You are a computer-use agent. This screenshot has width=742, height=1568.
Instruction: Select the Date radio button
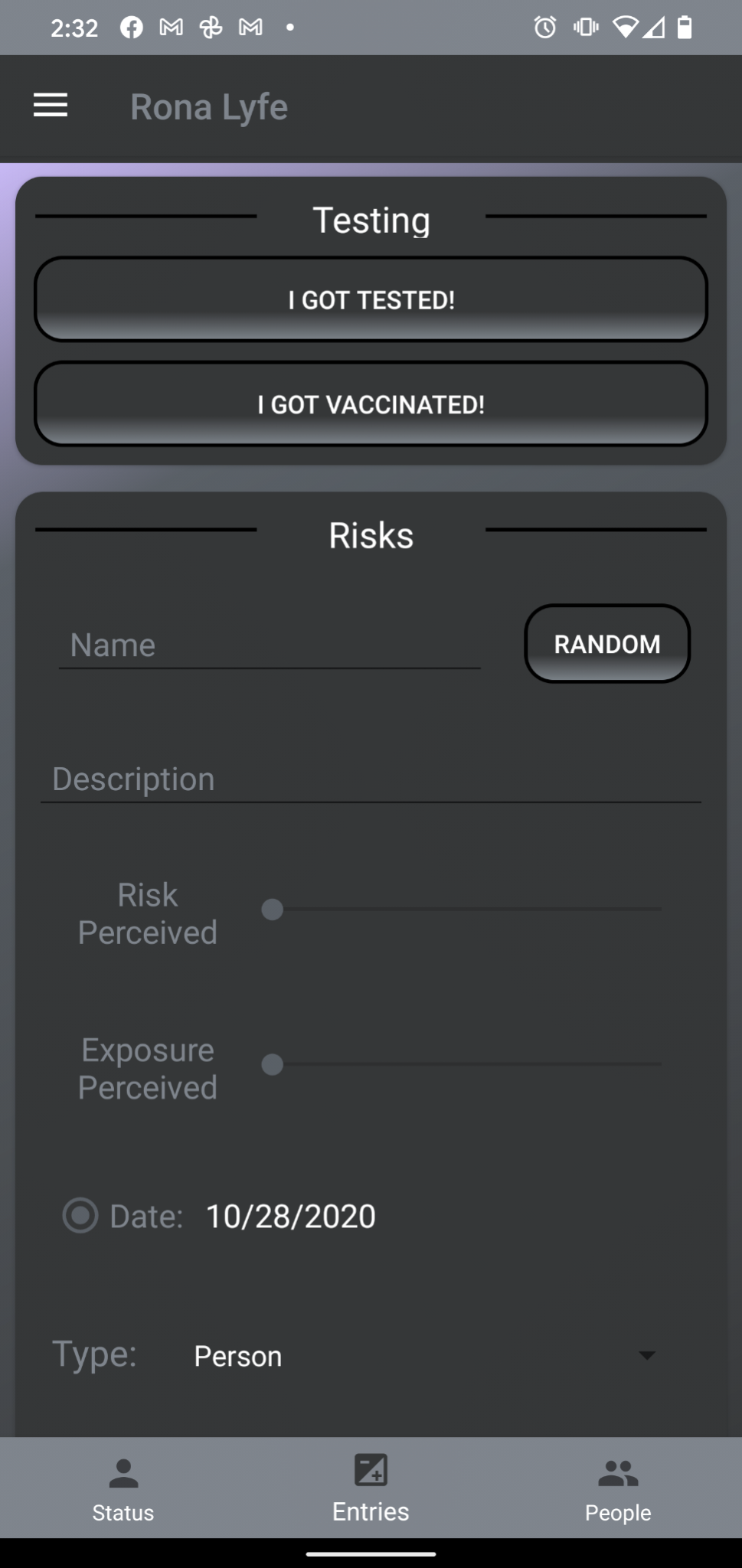coord(80,1215)
